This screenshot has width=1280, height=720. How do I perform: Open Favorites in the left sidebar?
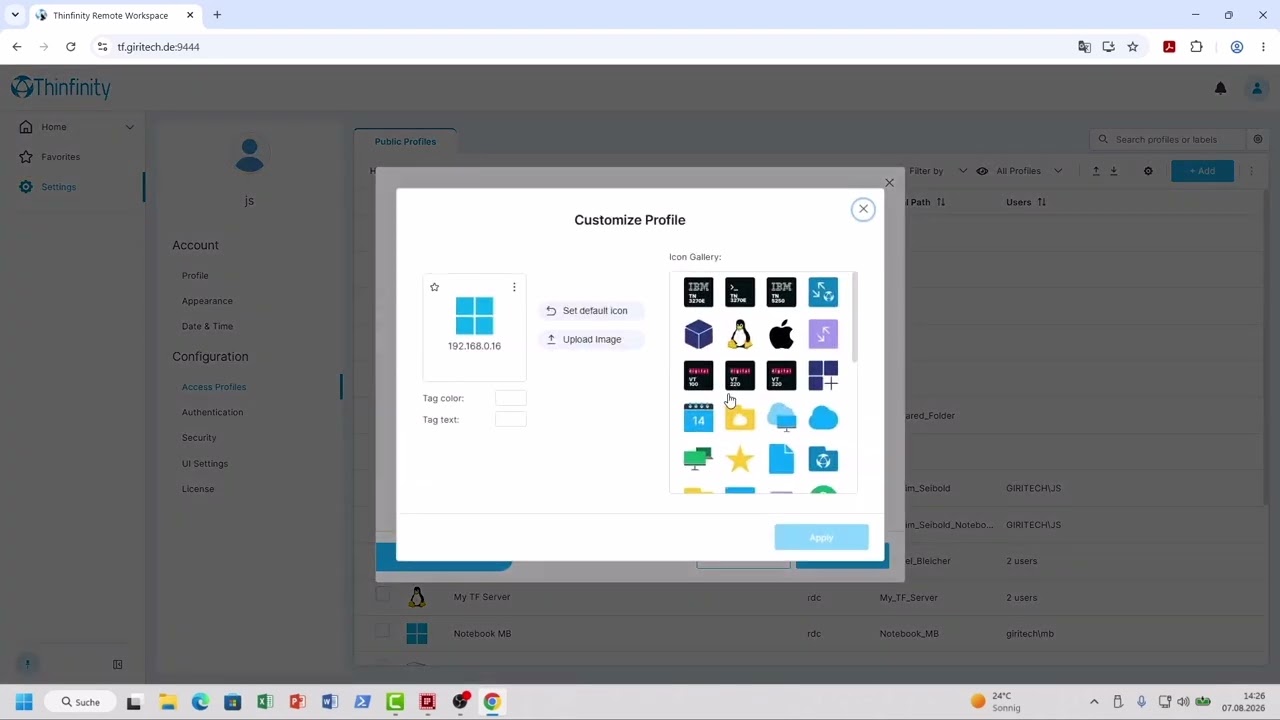(x=60, y=157)
